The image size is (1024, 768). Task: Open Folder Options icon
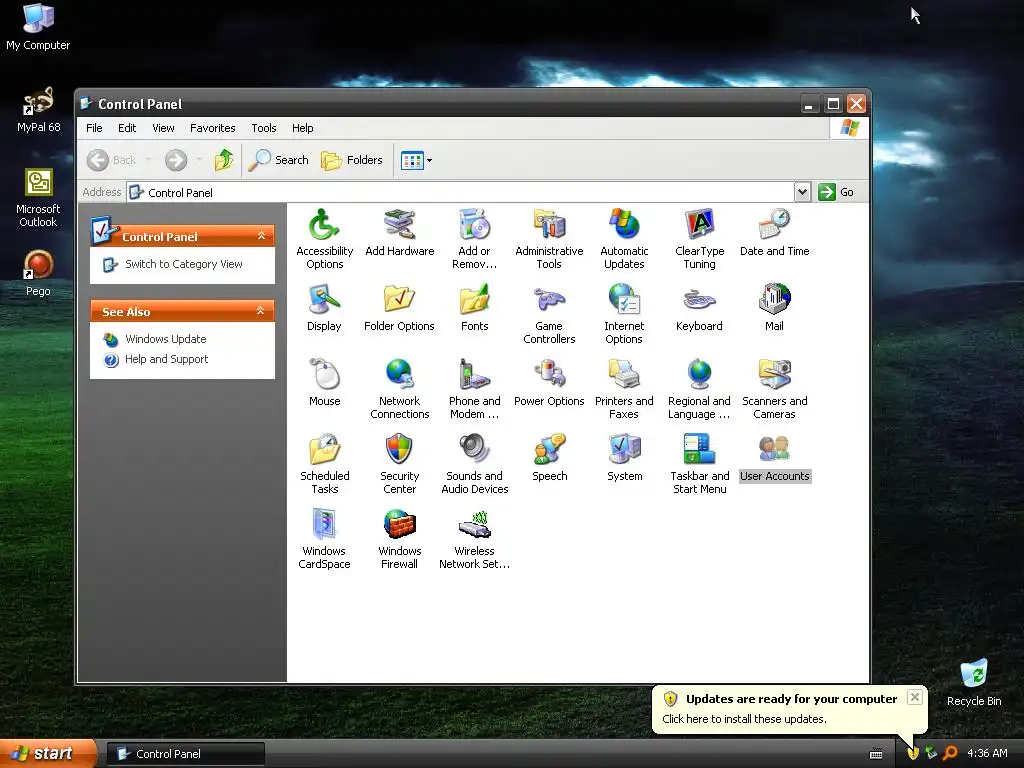click(x=399, y=308)
